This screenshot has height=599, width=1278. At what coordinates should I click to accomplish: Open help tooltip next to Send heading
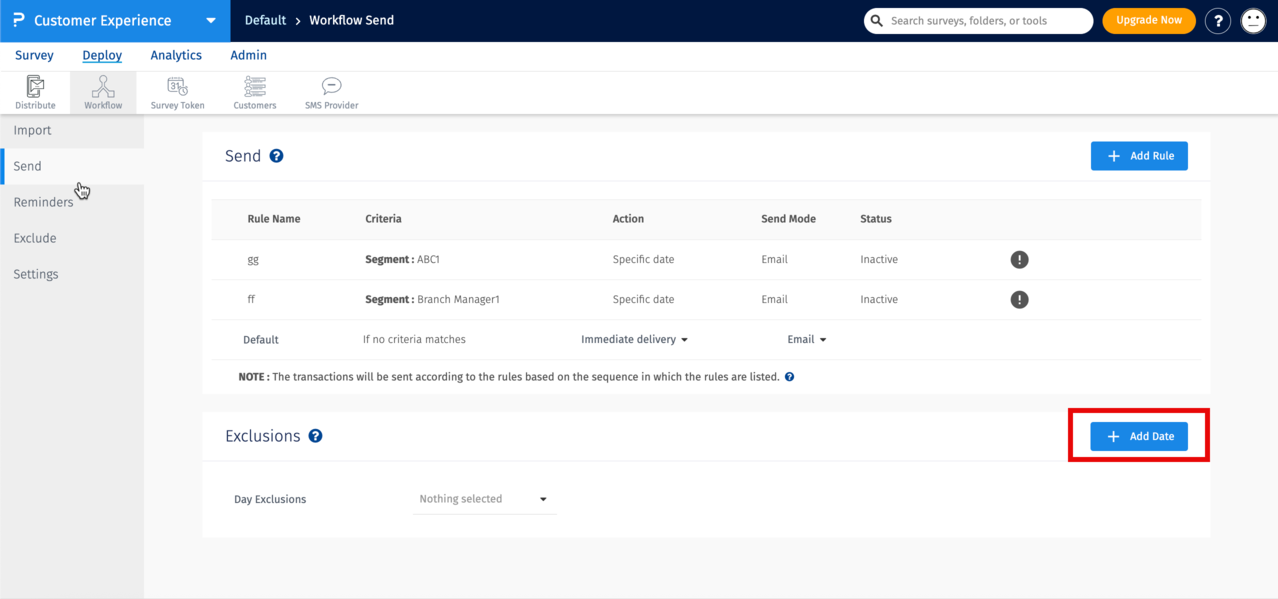coord(277,156)
